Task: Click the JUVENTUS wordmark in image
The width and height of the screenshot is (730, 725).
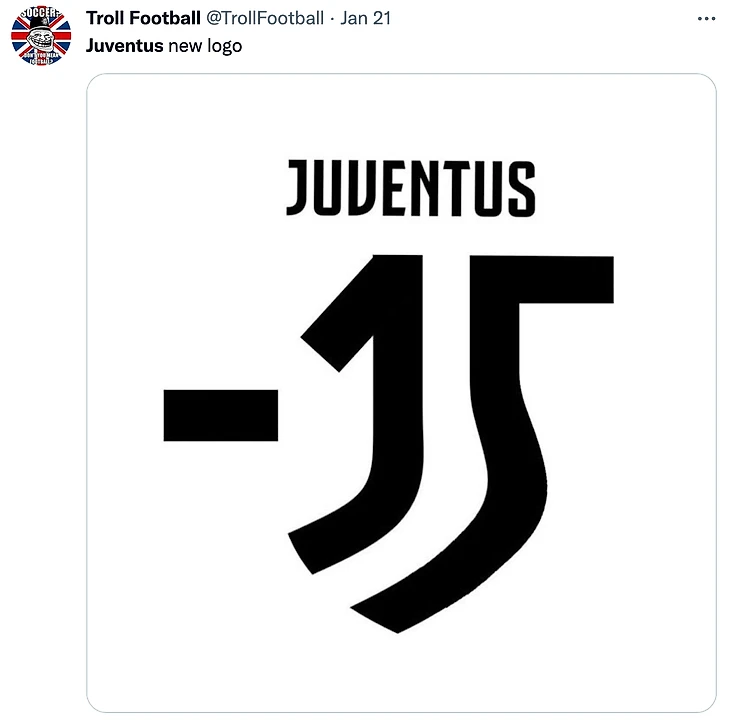Action: [410, 188]
